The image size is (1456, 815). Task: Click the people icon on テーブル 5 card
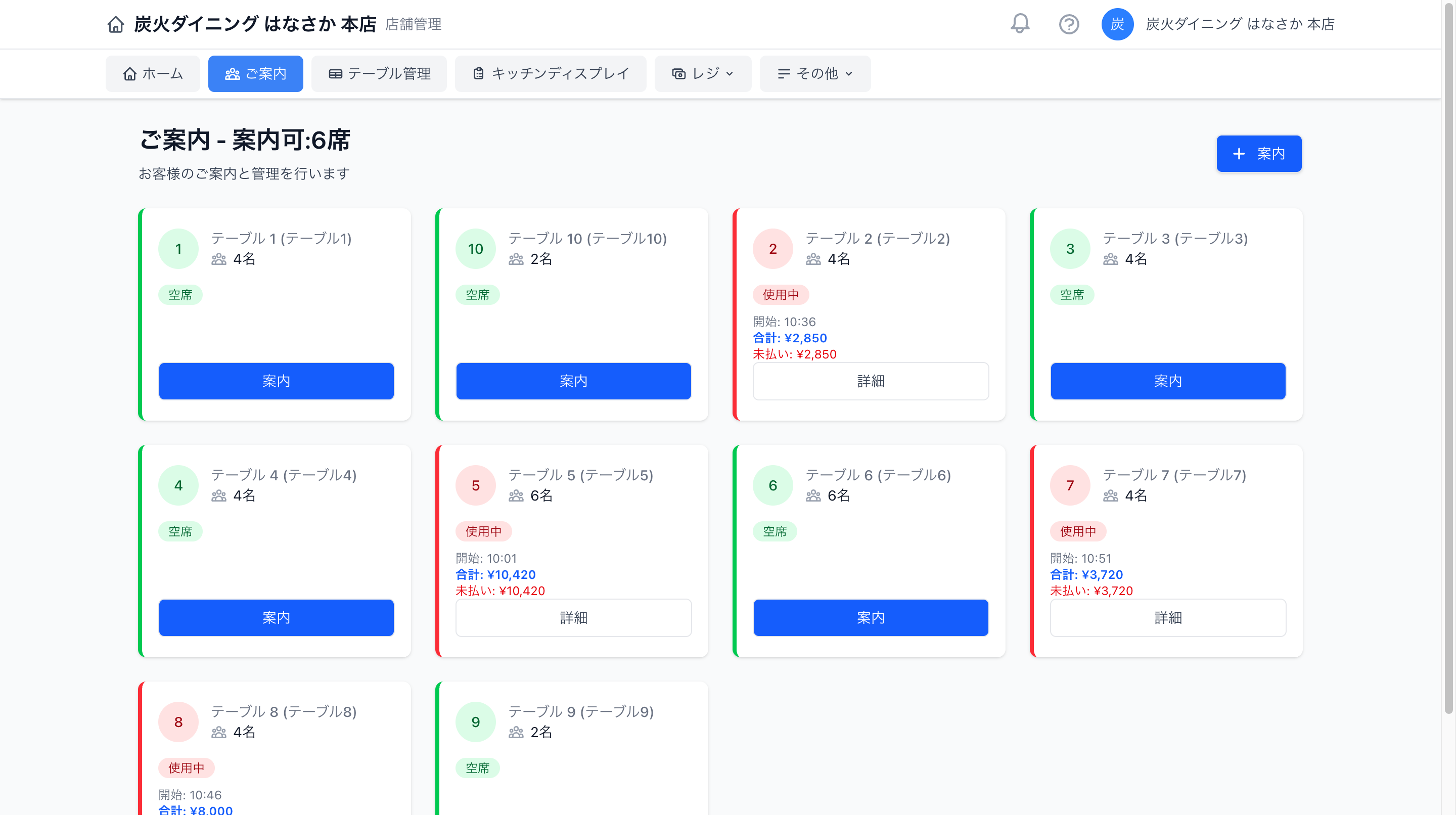[516, 496]
